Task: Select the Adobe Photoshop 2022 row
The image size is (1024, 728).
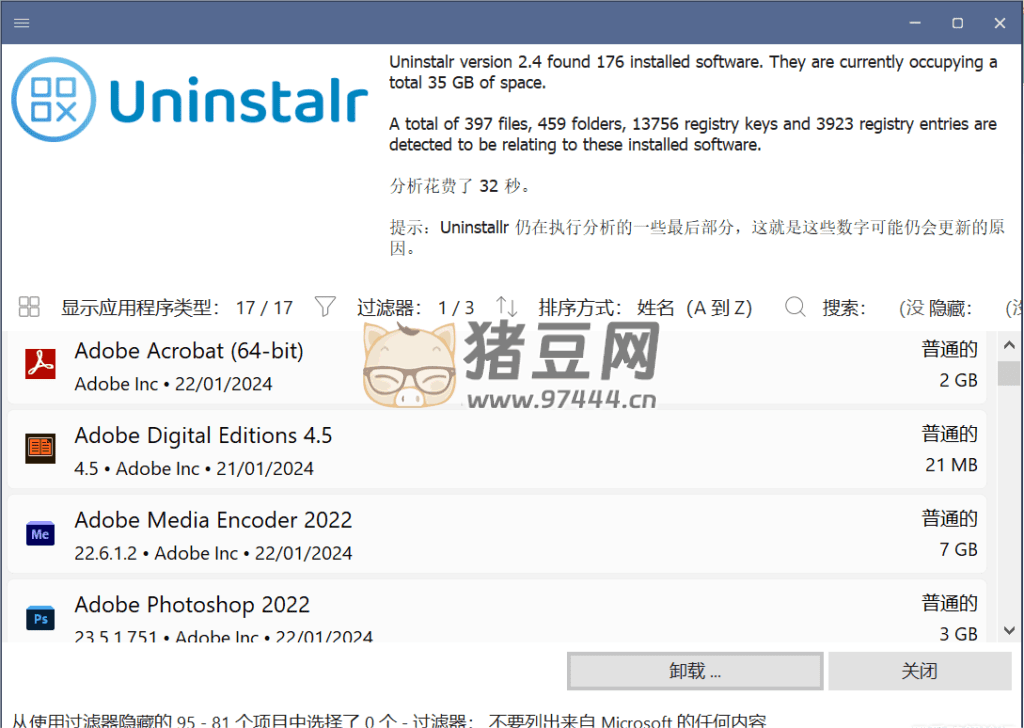Action: click(x=496, y=611)
